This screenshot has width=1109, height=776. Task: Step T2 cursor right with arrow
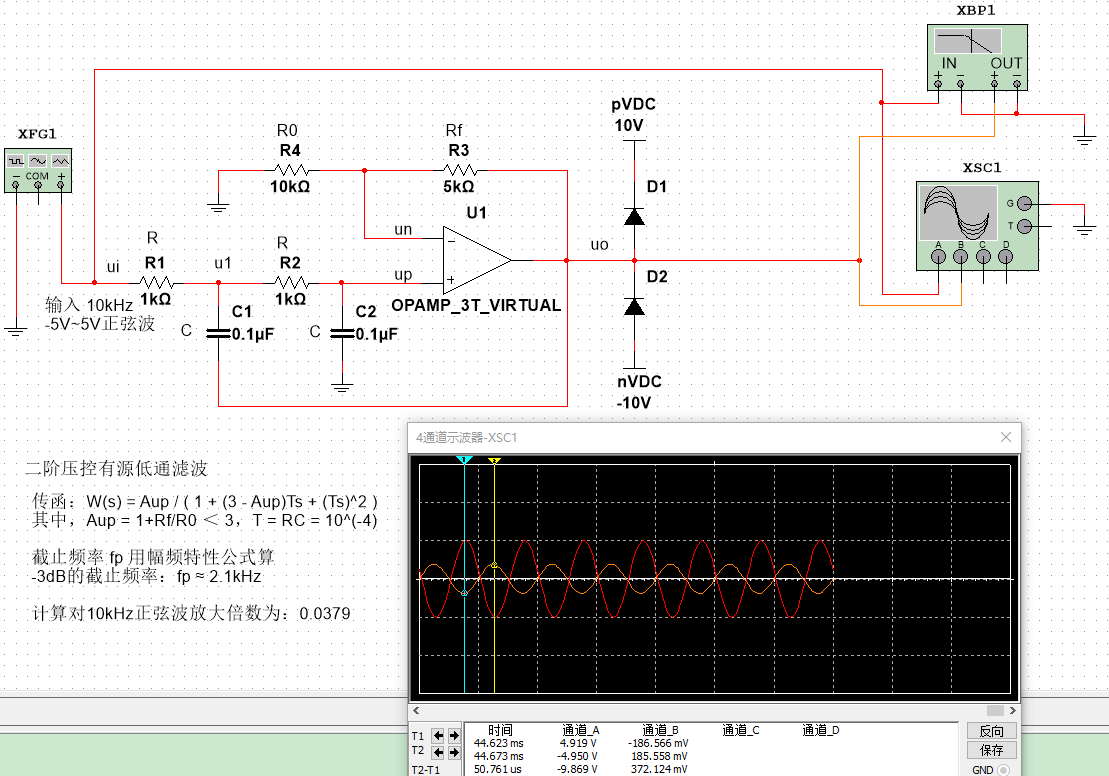[454, 751]
